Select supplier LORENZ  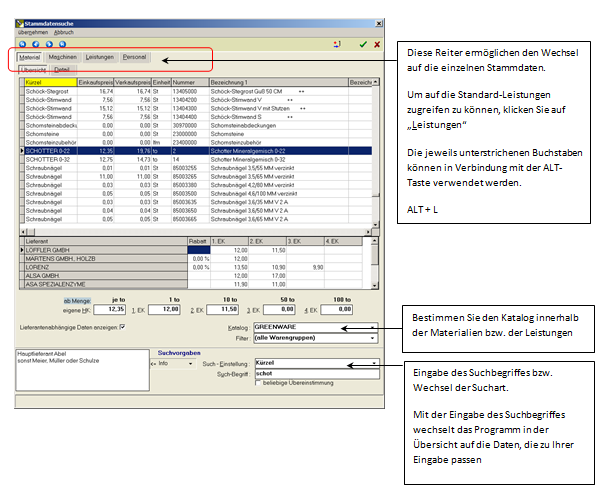(x=106, y=267)
